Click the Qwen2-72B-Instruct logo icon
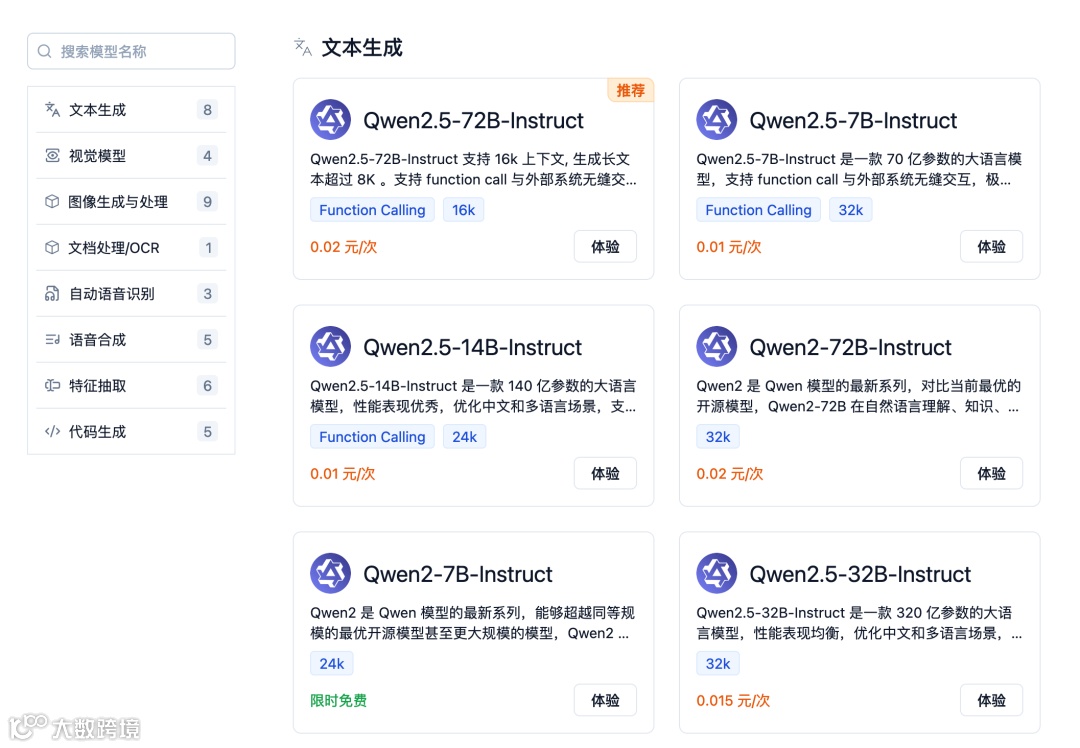The height and width of the screenshot is (748, 1080). point(717,346)
